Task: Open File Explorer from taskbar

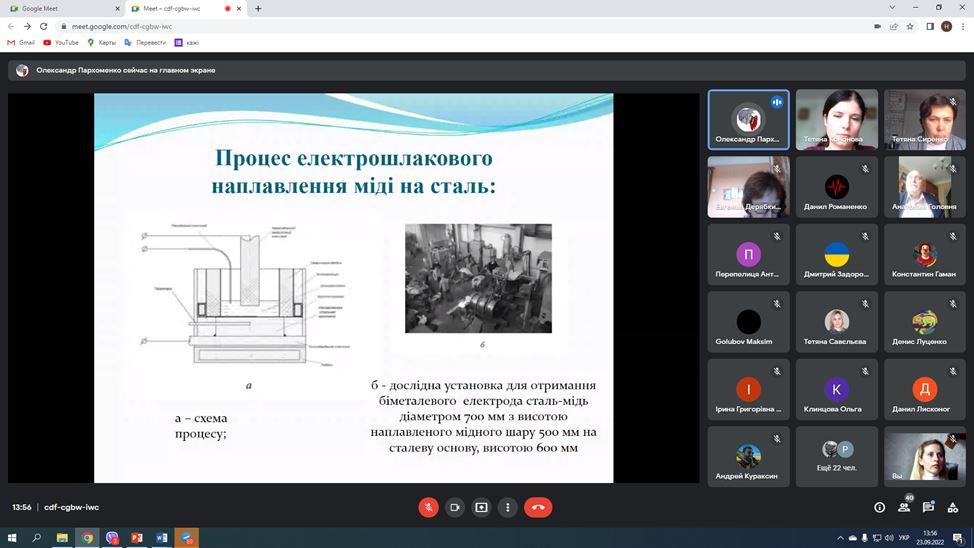Action: coord(62,537)
